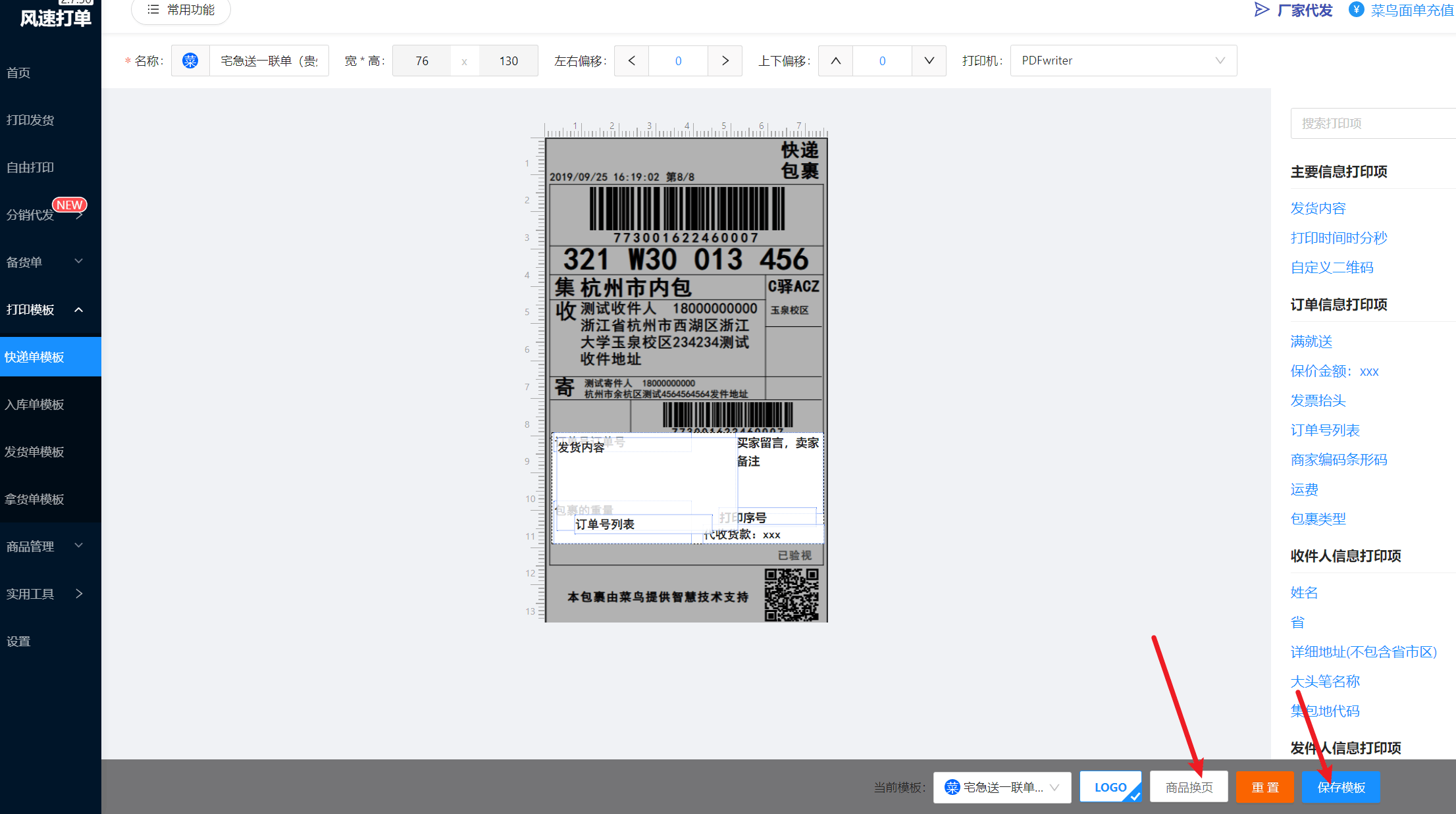Image resolution: width=1456 pixels, height=814 pixels.
Task: Add the 自定义二维码 print item
Action: pos(1332,268)
